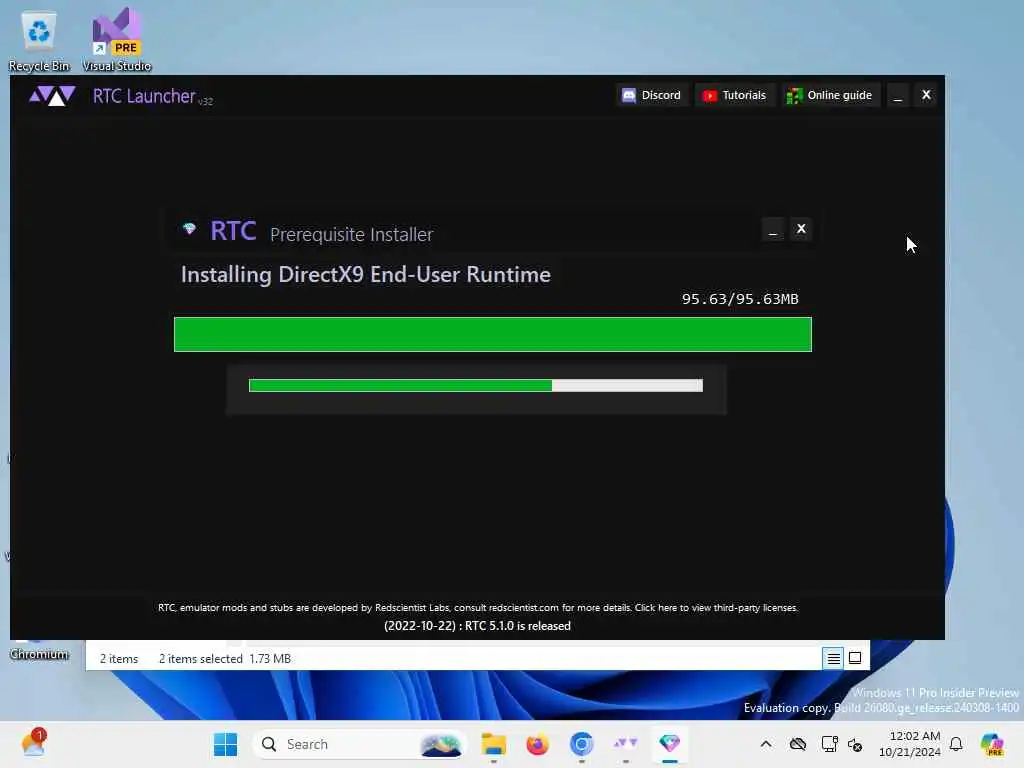Click the RTC gem icon in installer title
This screenshot has height=768, width=1024.
tap(189, 229)
